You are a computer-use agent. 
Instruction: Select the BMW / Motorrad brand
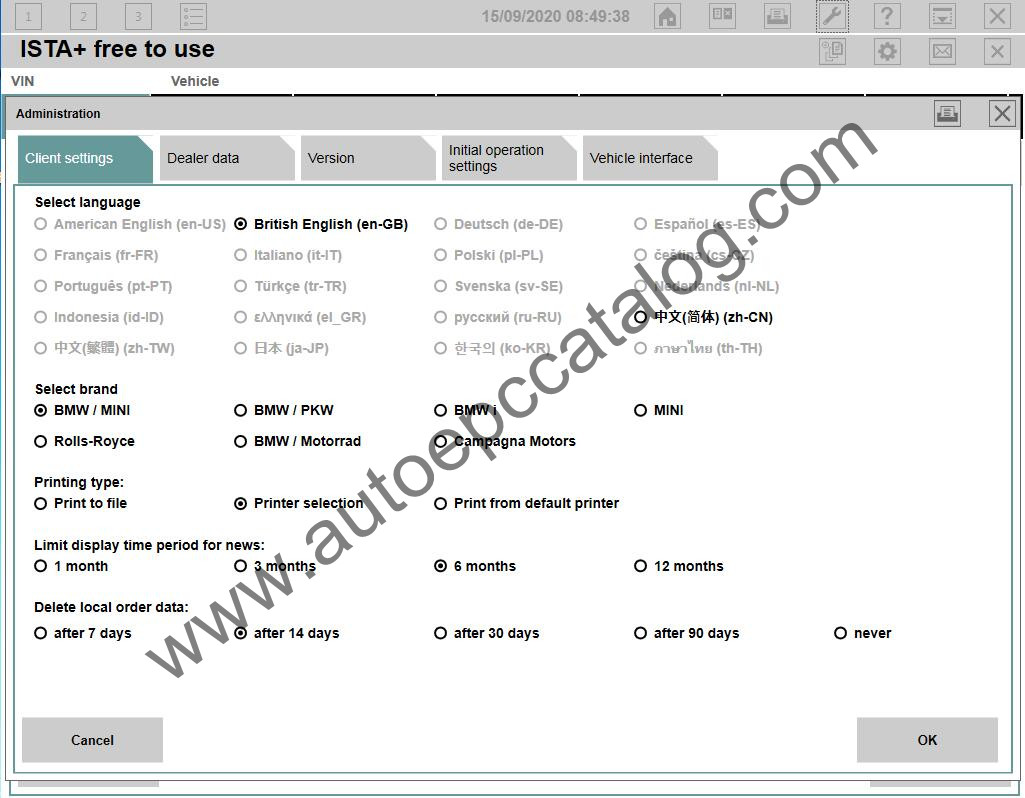click(297, 441)
